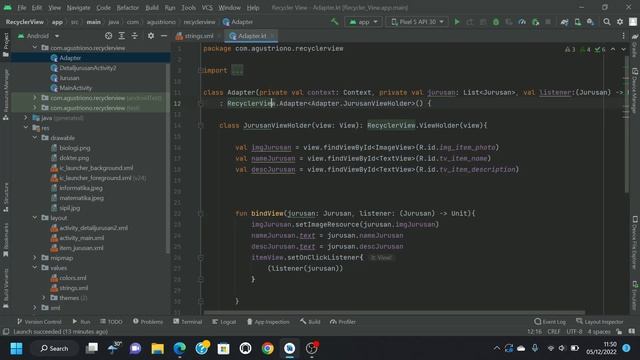Collapse the drawable folder in project tree
The height and width of the screenshot is (360, 640).
[35, 138]
